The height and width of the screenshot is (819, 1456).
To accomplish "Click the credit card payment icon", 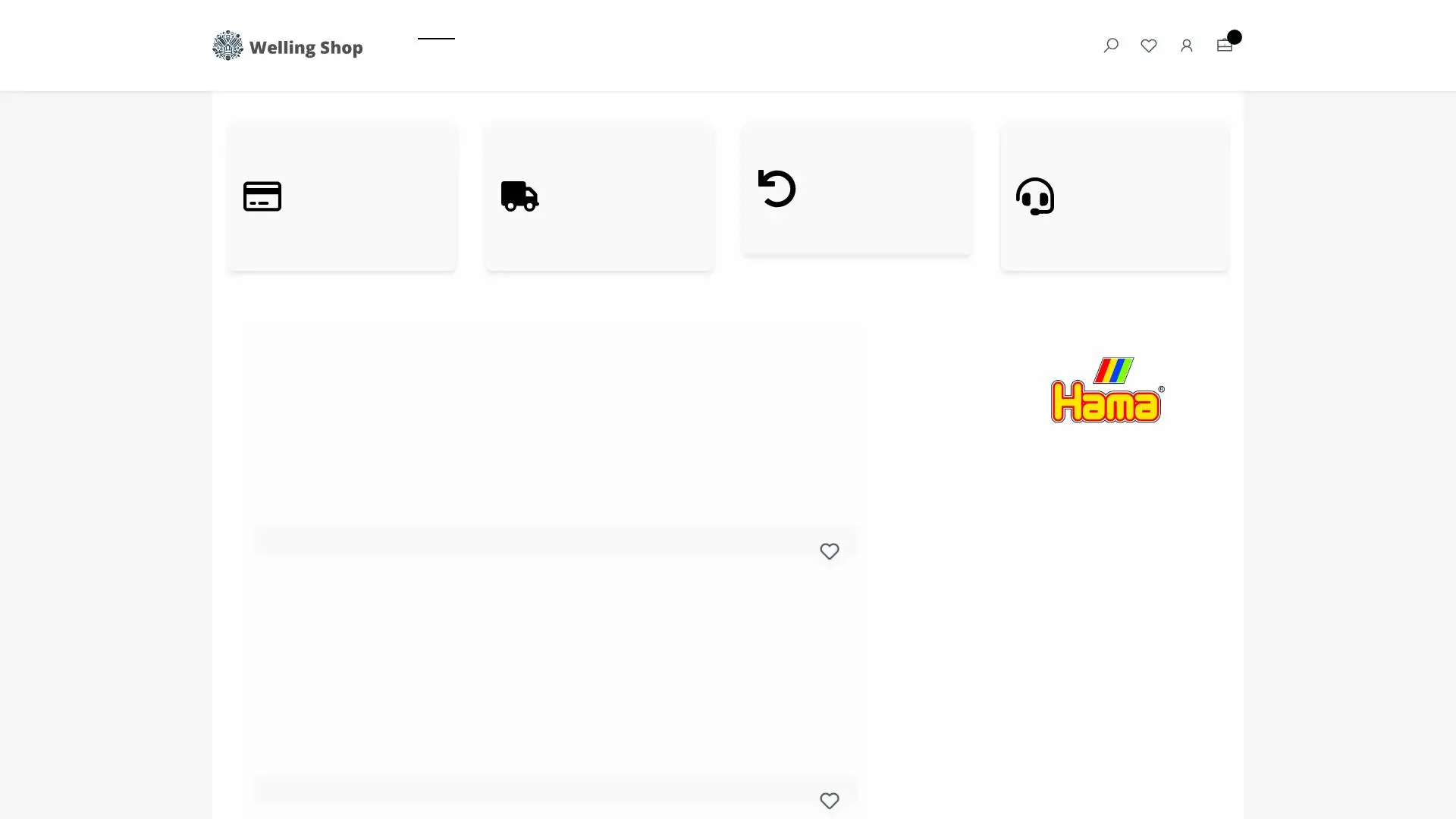I will pos(262,196).
